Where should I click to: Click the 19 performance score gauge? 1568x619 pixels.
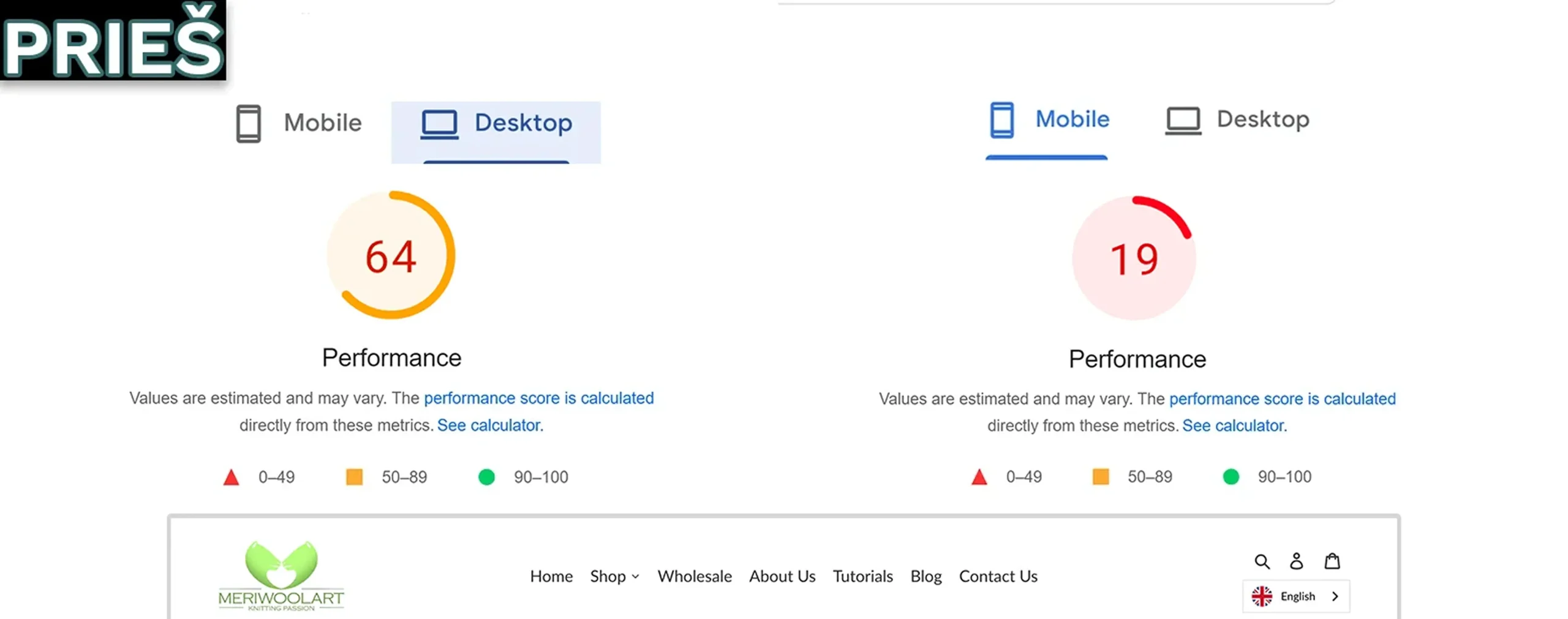coord(1134,258)
